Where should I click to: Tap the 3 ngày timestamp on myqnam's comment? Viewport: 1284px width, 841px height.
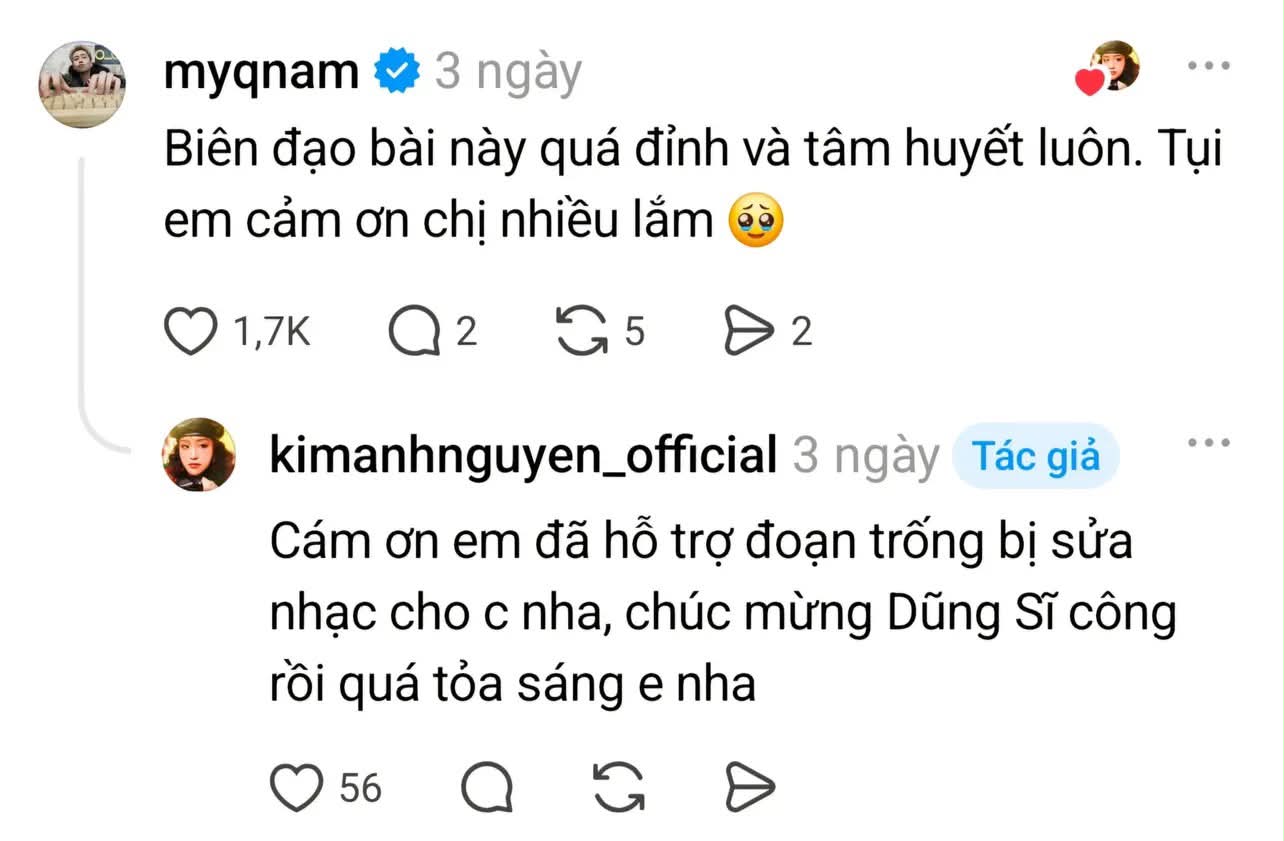click(x=508, y=74)
